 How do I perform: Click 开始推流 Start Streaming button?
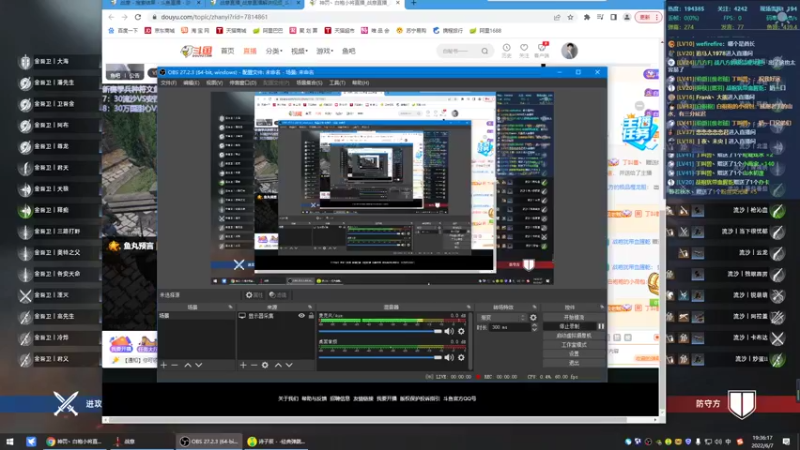coord(574,317)
